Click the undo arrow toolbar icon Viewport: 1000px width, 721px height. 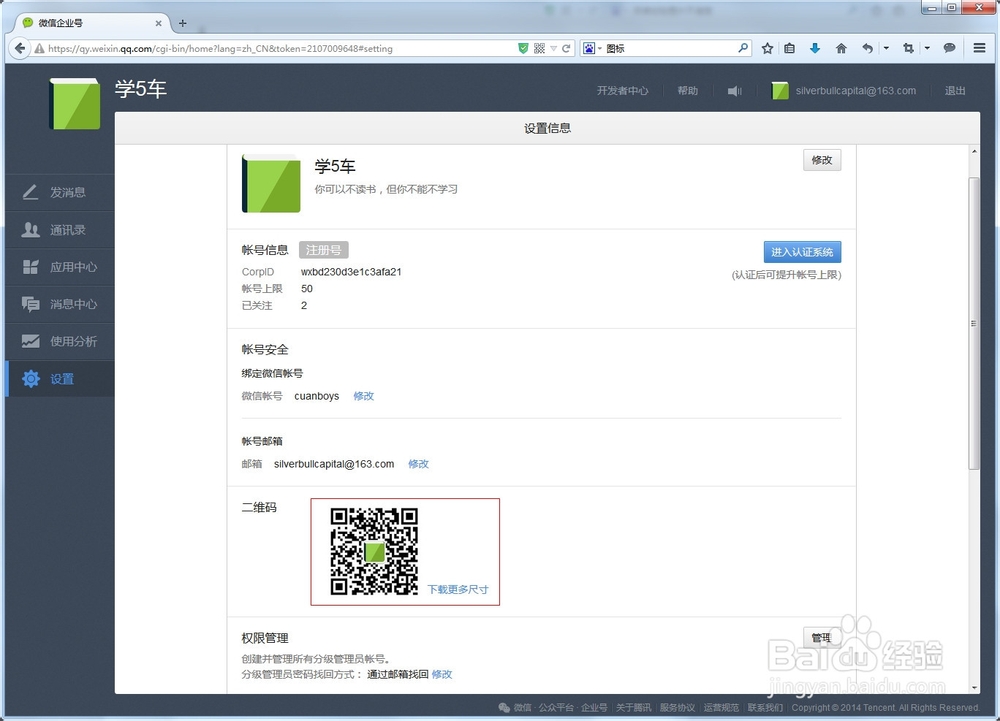pyautogui.click(x=867, y=48)
